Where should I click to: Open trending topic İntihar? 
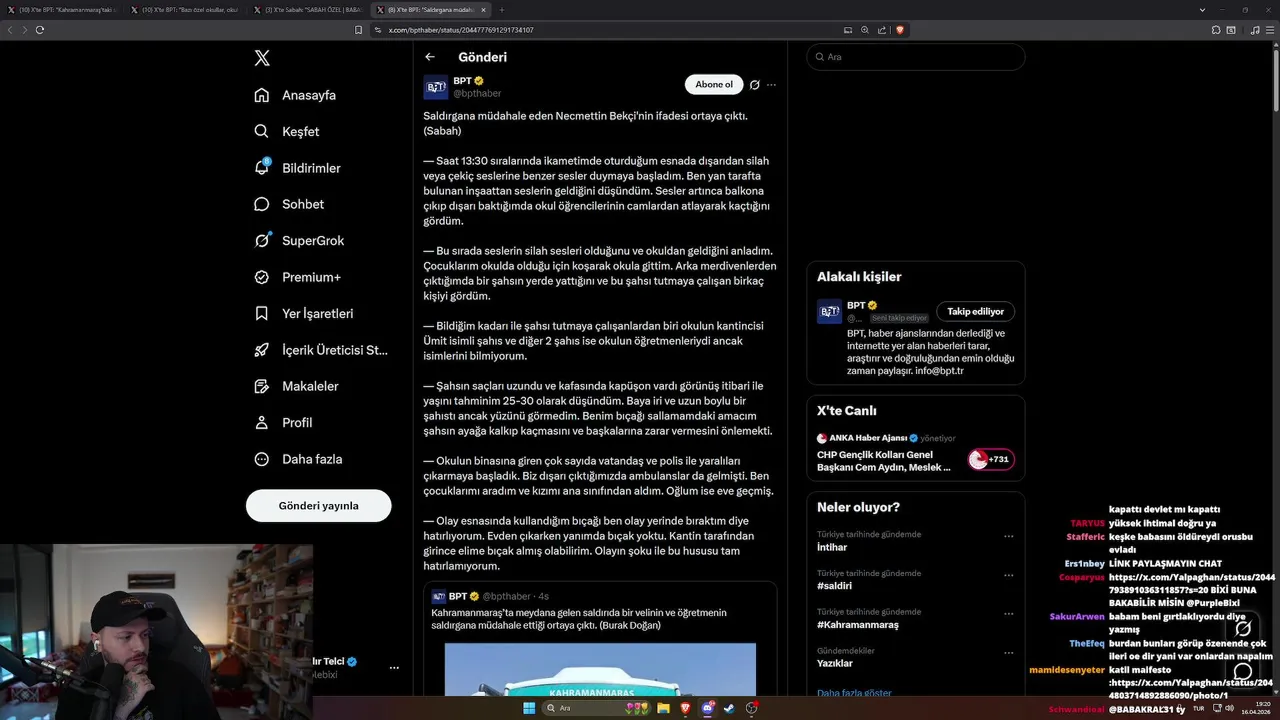834,547
